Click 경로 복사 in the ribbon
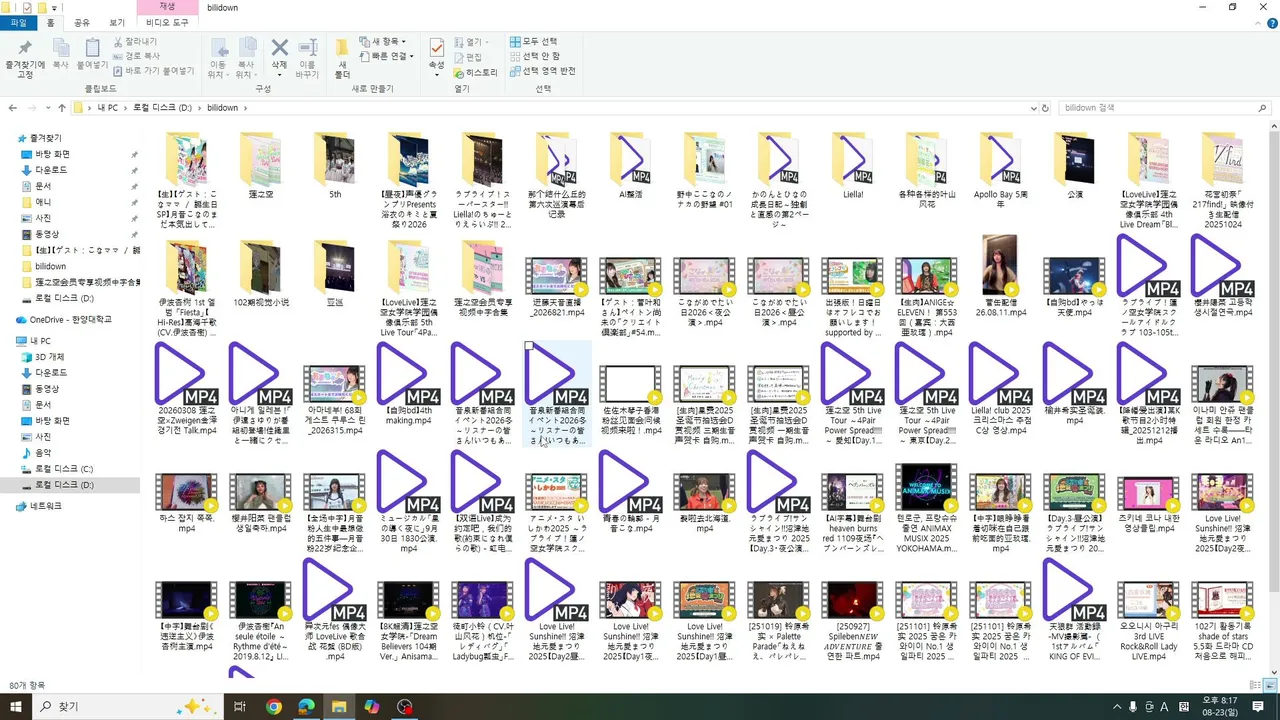Image resolution: width=1280 pixels, height=720 pixels. click(136, 57)
